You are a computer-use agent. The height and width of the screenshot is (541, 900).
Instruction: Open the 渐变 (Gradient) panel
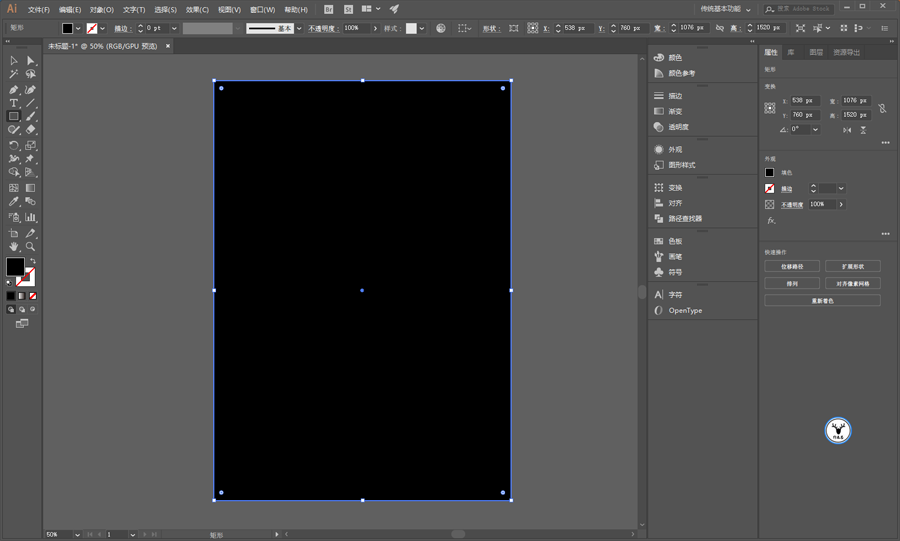coord(675,111)
